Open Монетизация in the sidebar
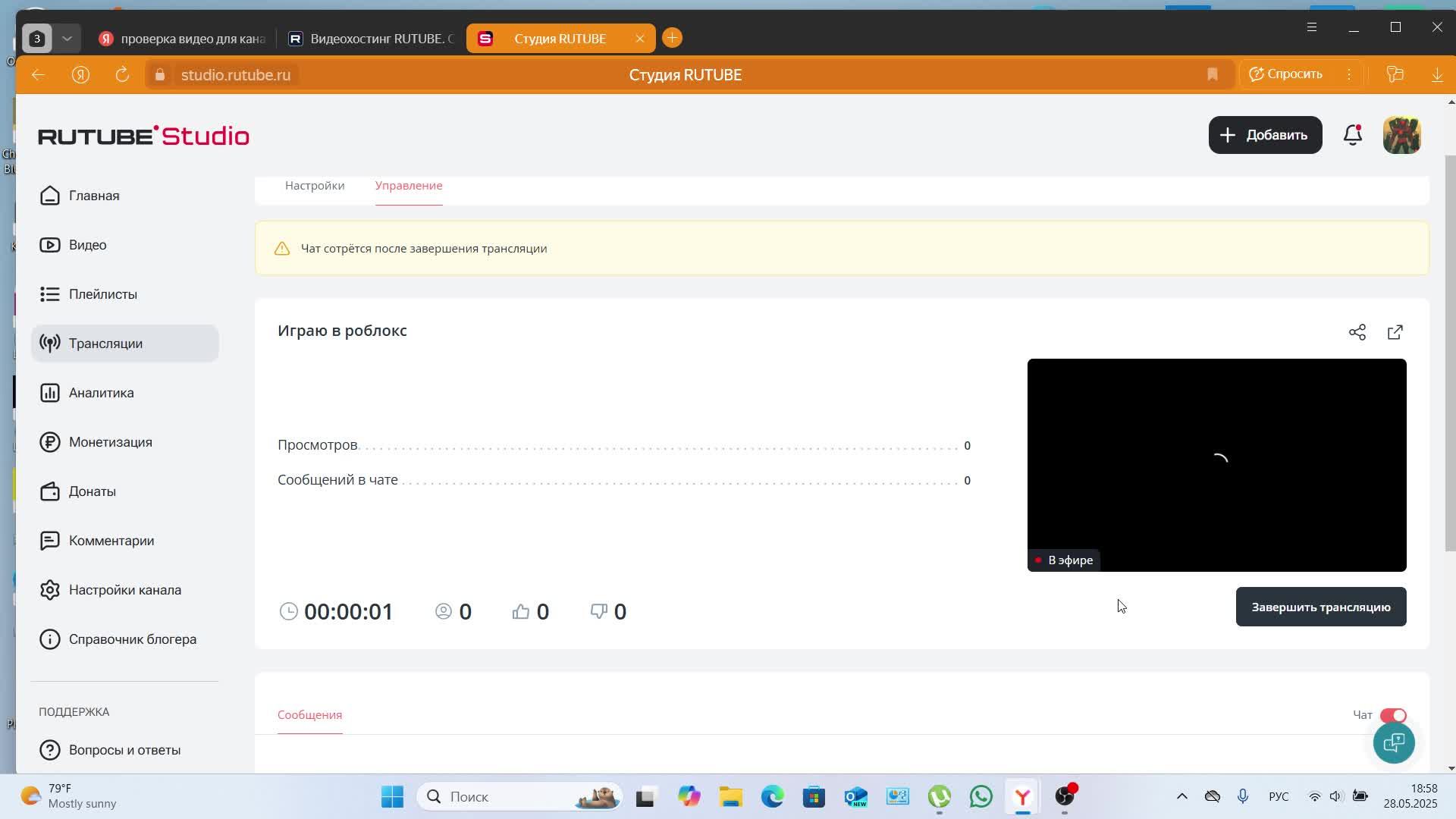This screenshot has height=819, width=1456. [110, 442]
